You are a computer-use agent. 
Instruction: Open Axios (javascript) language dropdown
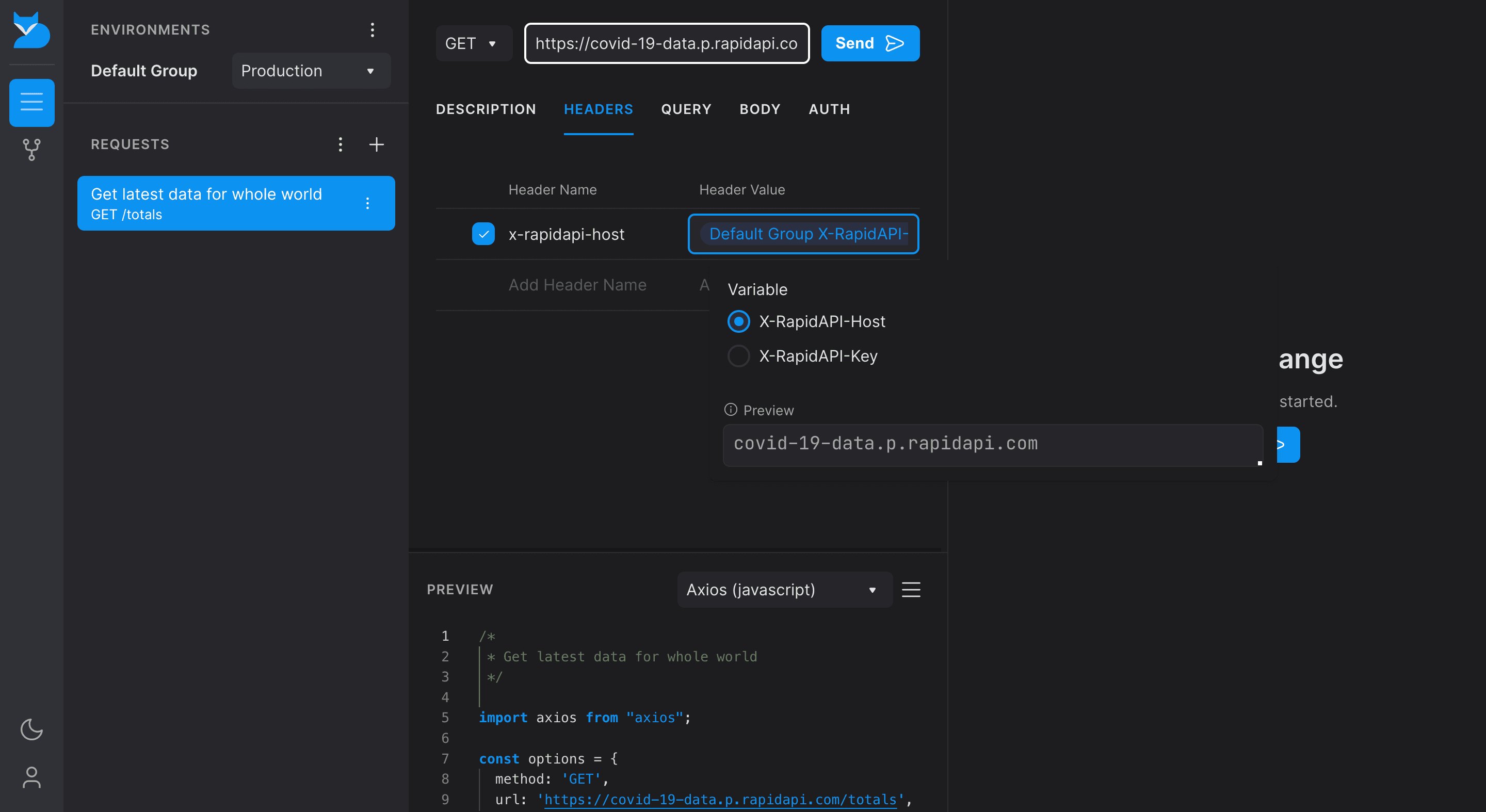click(x=784, y=589)
